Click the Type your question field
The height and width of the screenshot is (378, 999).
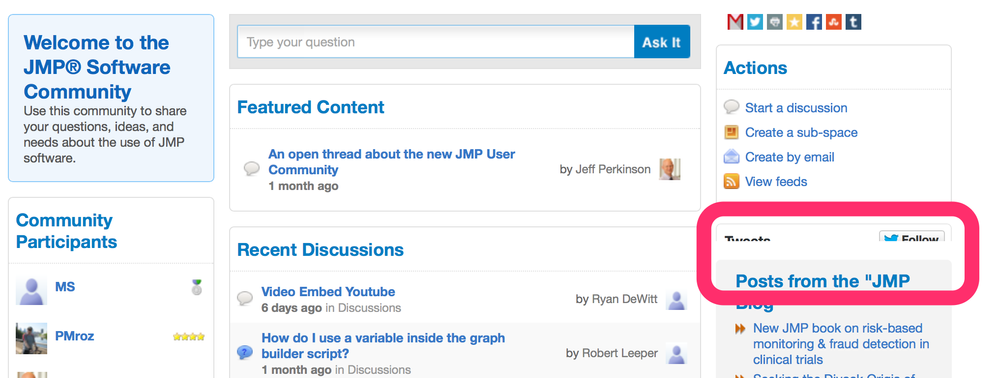pyautogui.click(x=436, y=42)
